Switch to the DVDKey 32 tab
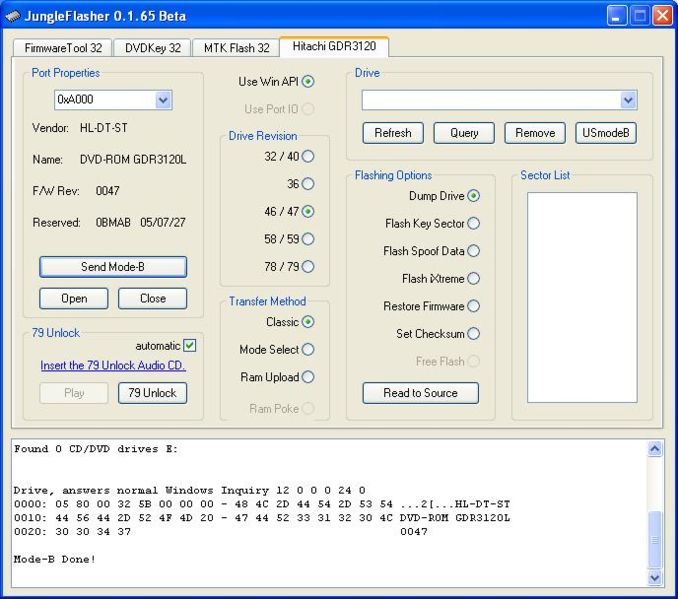Image resolution: width=678 pixels, height=599 pixels. pyautogui.click(x=153, y=48)
